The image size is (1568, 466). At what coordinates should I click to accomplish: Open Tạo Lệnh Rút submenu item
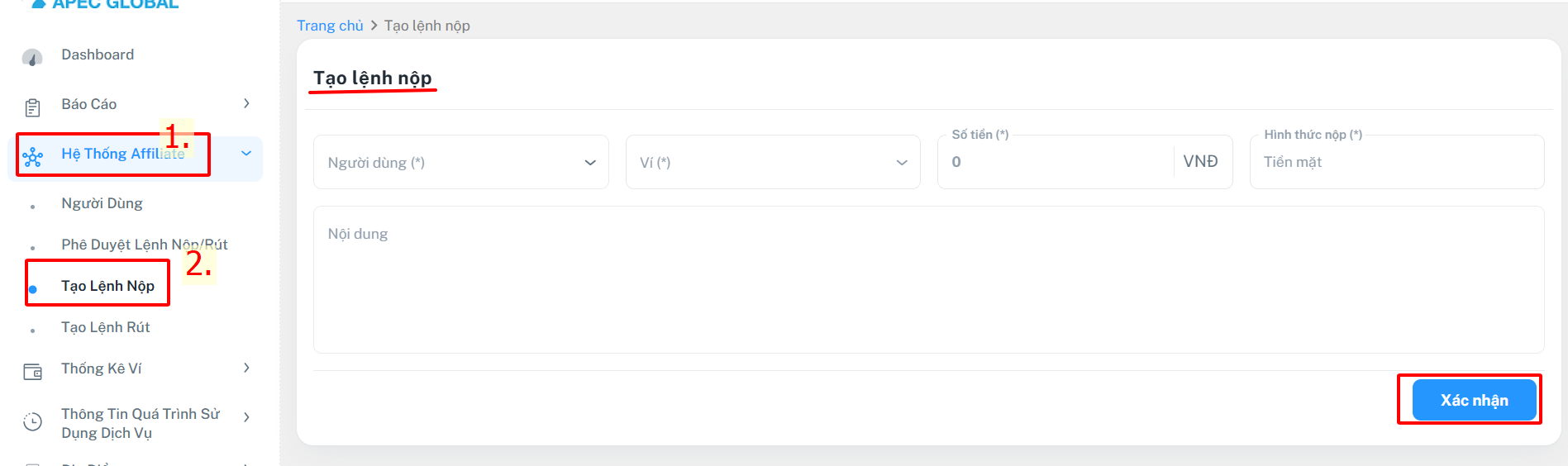pos(106,327)
